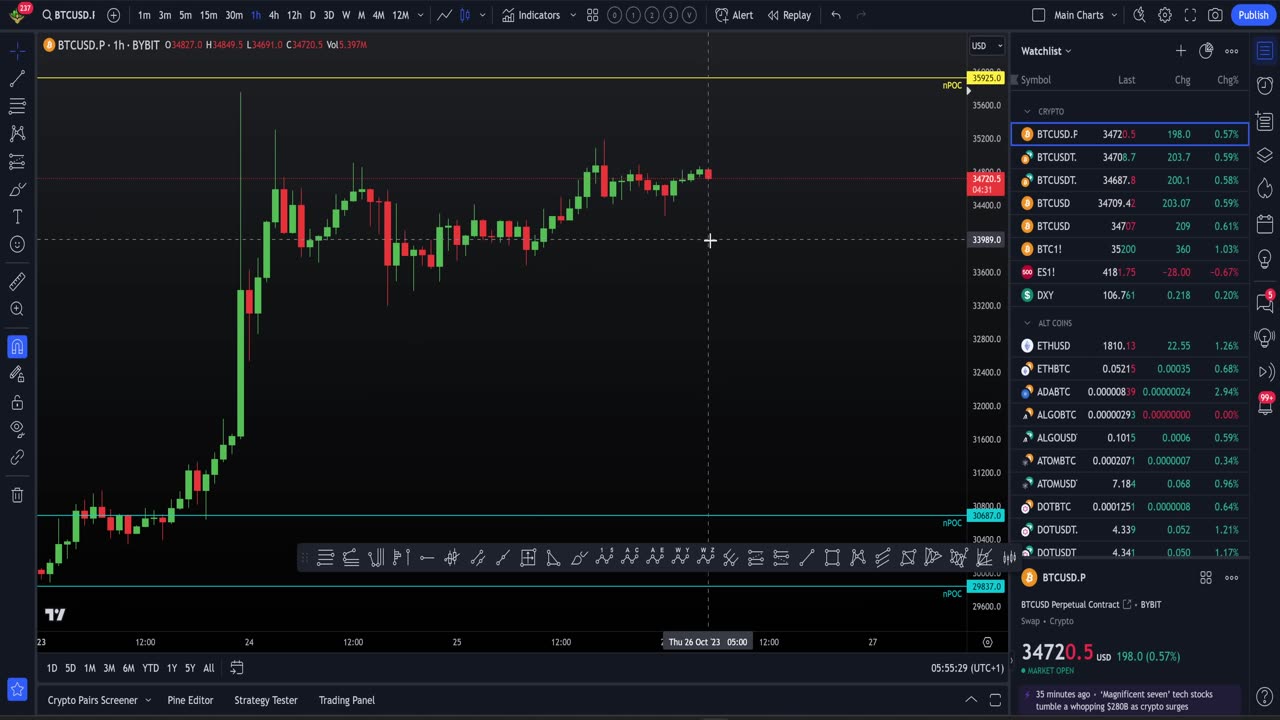Open favorites star toolbar at bottom-left
This screenshot has width=1280, height=720.
[x=17, y=689]
